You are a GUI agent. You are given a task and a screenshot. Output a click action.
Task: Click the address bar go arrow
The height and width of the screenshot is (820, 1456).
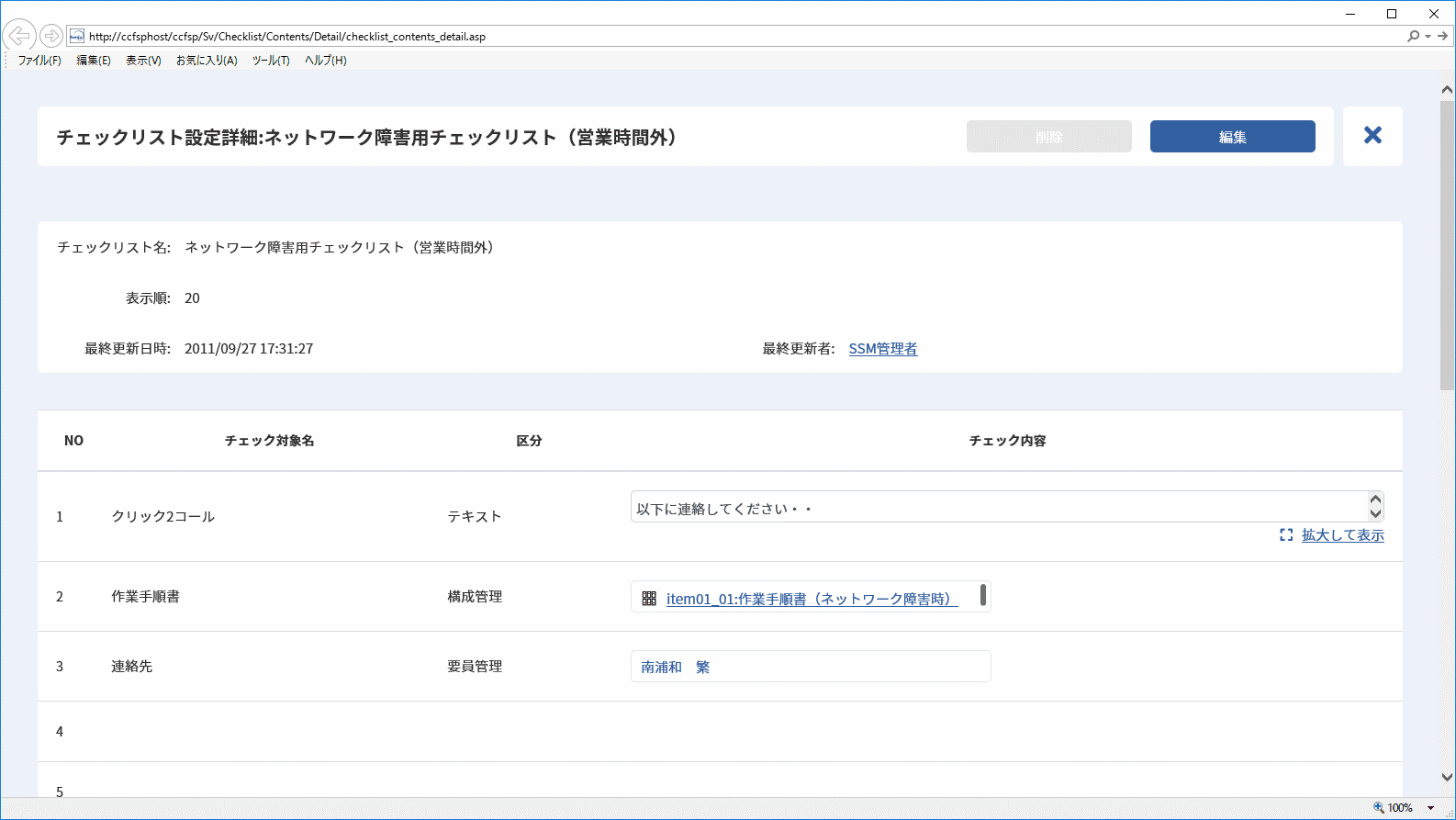pyautogui.click(x=1443, y=36)
